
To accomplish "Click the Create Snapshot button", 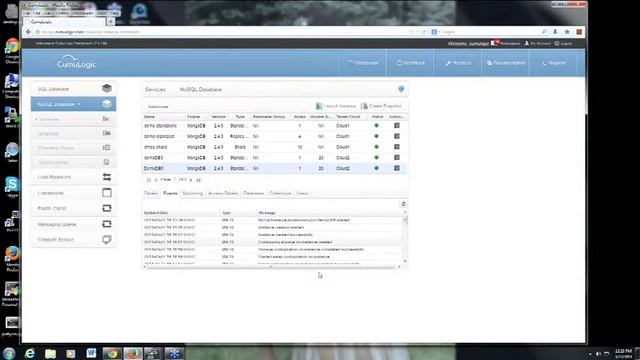I will point(381,106).
